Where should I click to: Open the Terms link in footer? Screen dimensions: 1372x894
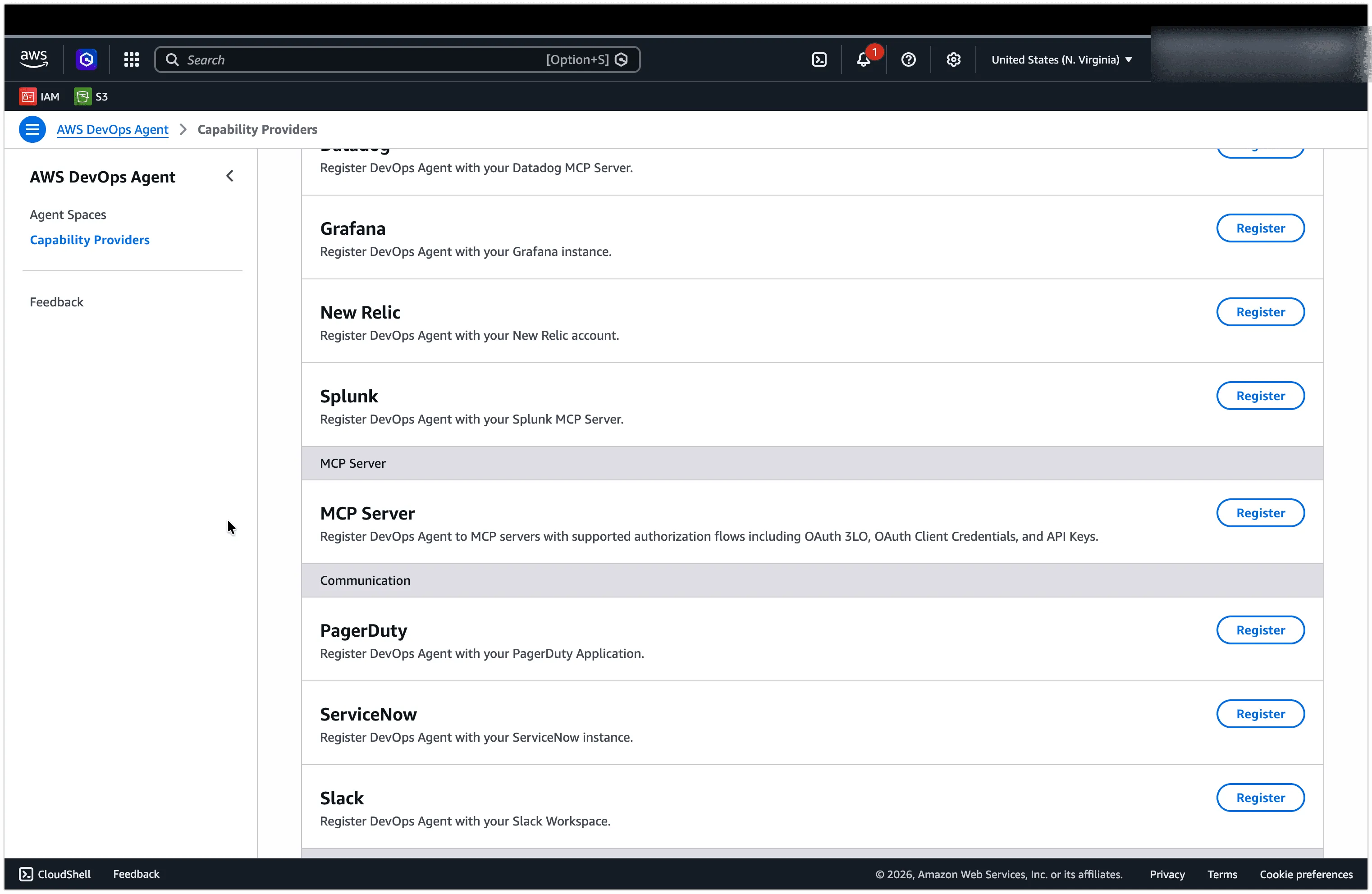(1222, 874)
